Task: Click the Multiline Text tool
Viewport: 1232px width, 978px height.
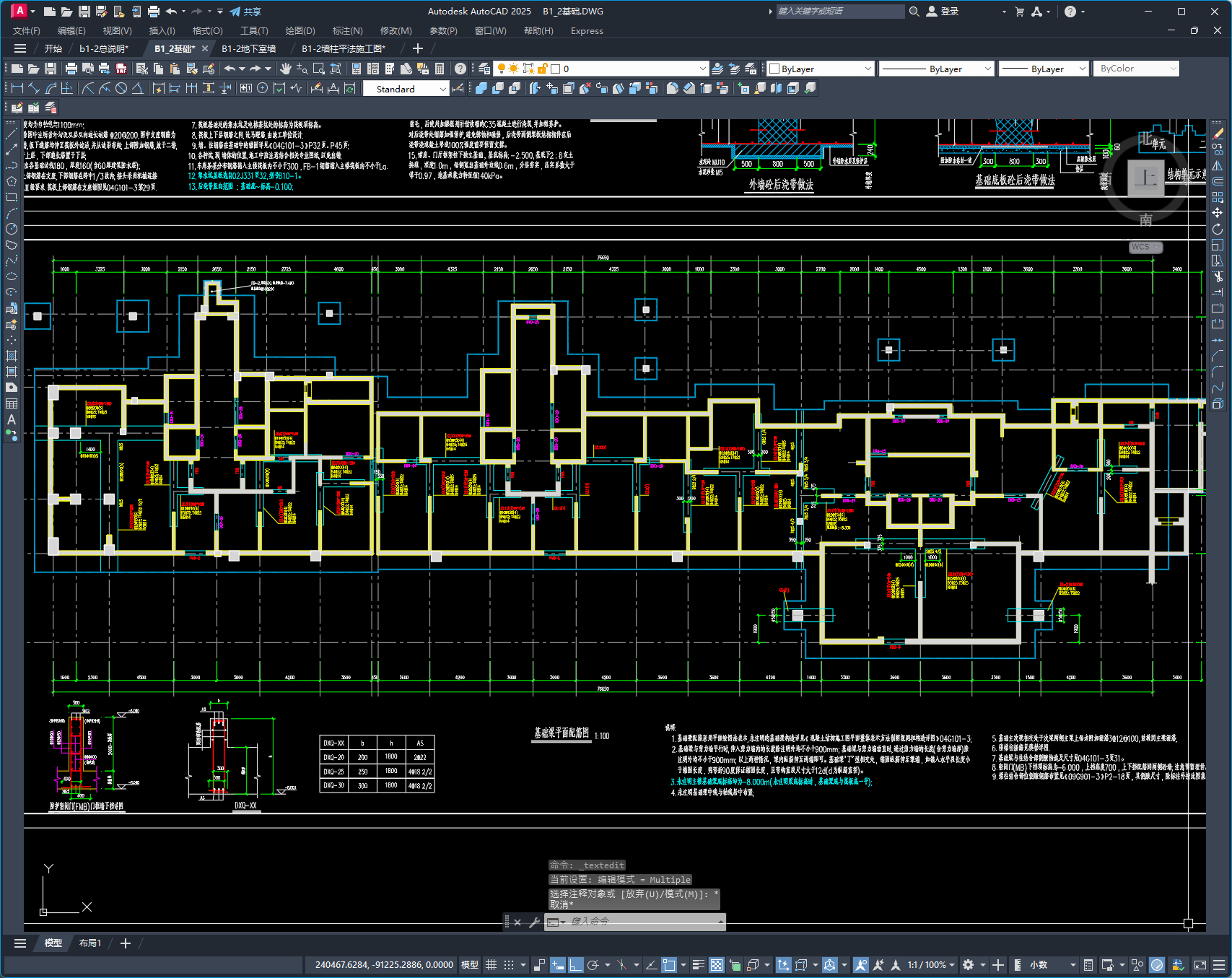Action: [12, 419]
